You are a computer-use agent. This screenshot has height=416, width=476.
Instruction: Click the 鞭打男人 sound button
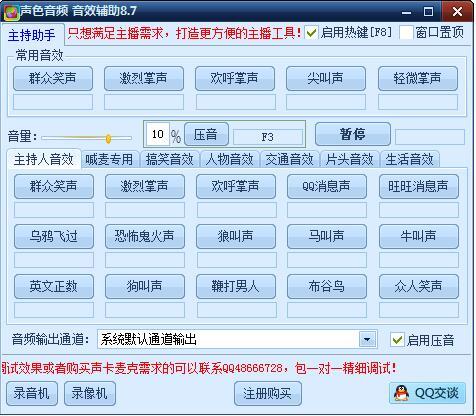point(236,286)
